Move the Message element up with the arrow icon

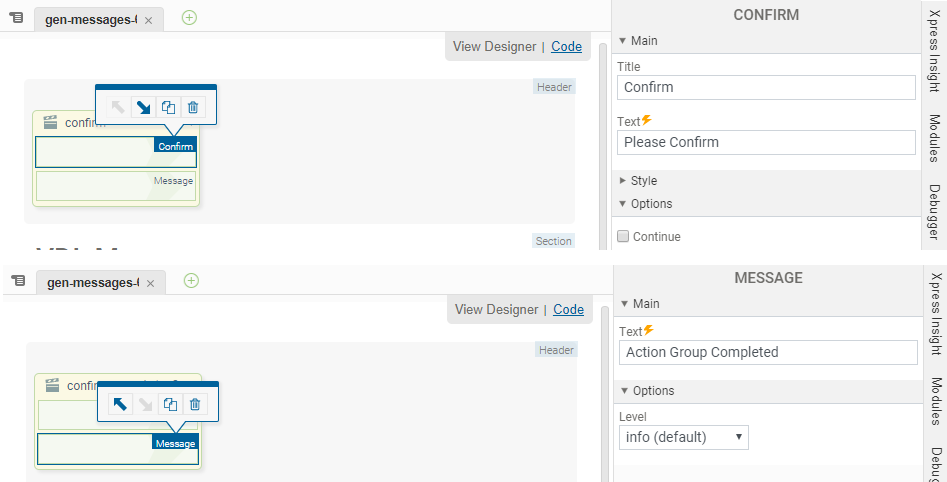point(120,404)
